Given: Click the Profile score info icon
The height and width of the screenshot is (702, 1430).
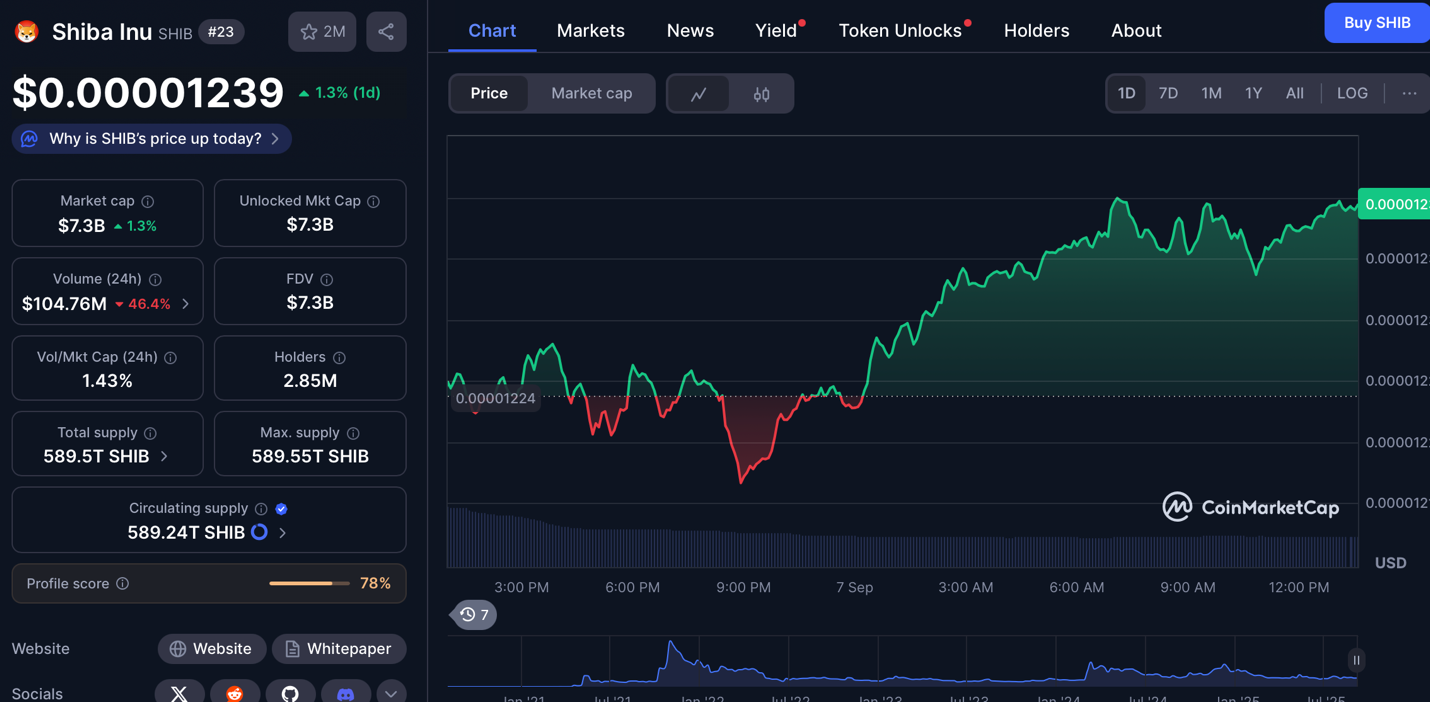Looking at the screenshot, I should (122, 583).
